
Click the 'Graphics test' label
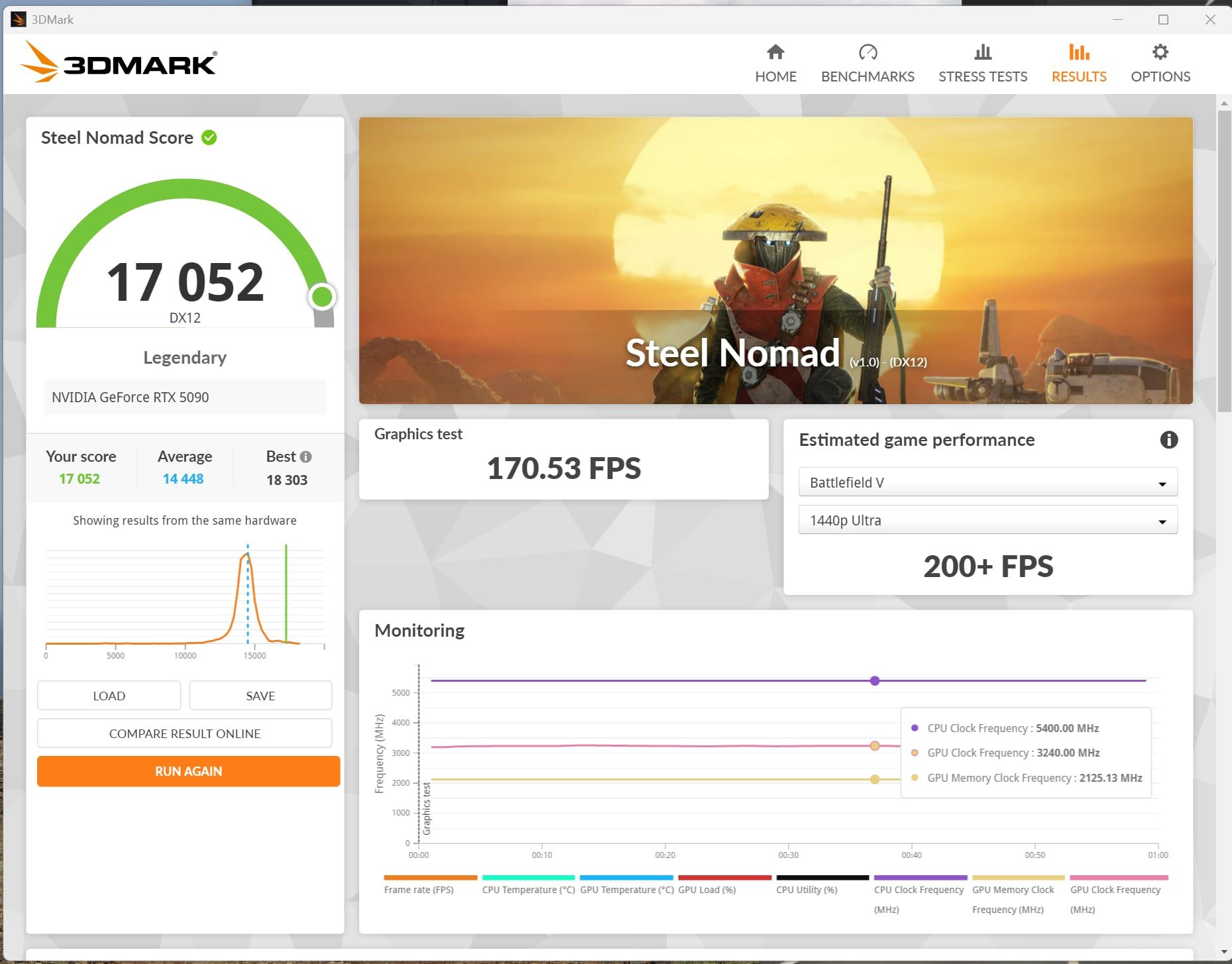tap(418, 434)
